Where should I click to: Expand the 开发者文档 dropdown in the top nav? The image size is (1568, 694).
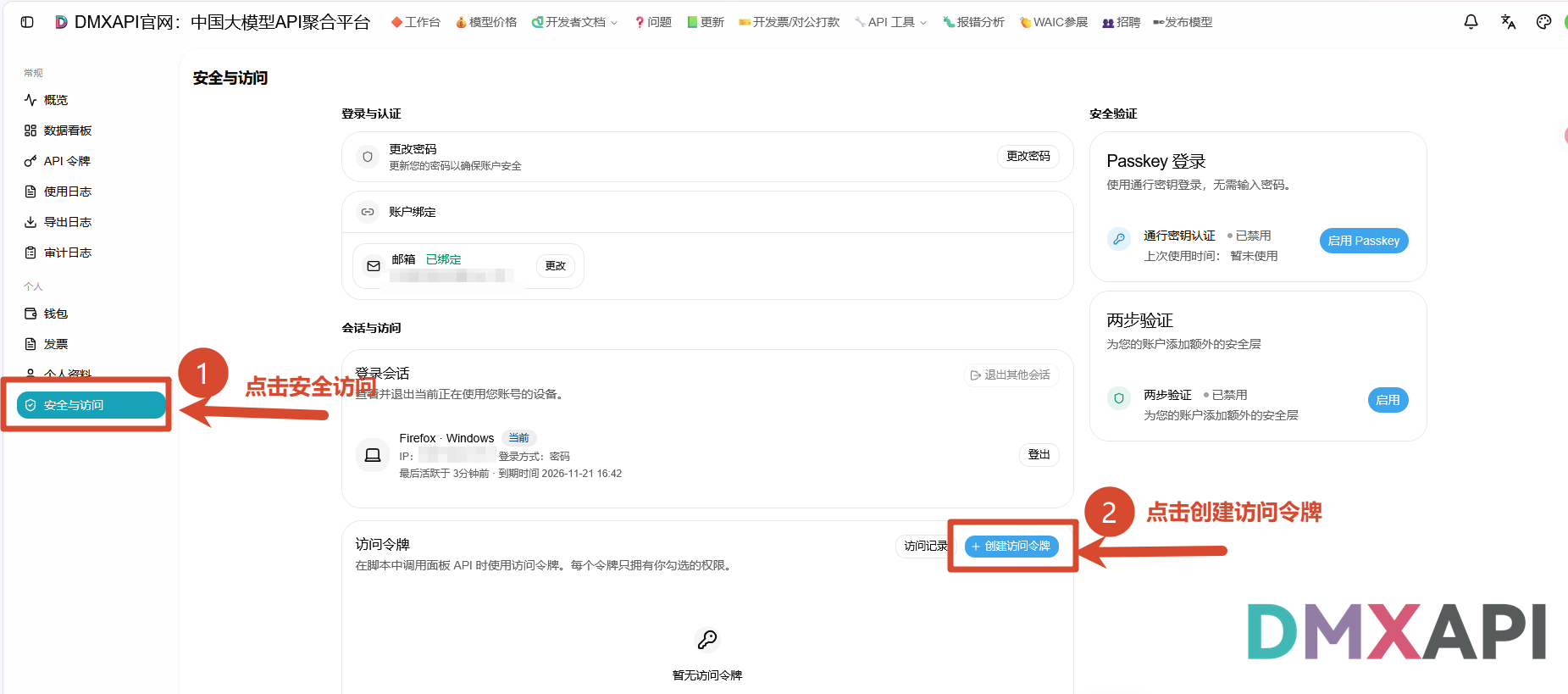(574, 22)
